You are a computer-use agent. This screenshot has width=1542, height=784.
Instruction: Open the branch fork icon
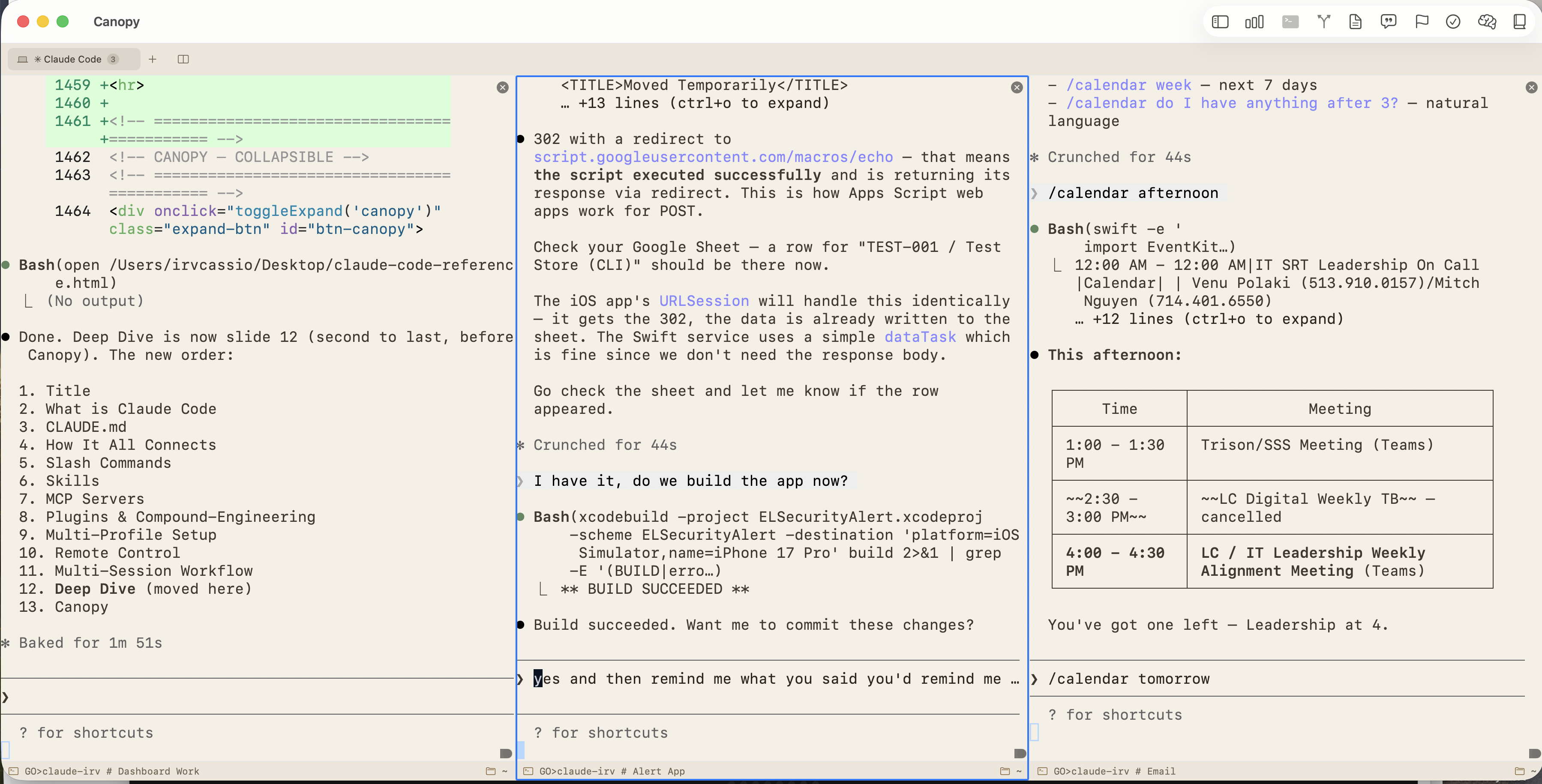[1323, 22]
